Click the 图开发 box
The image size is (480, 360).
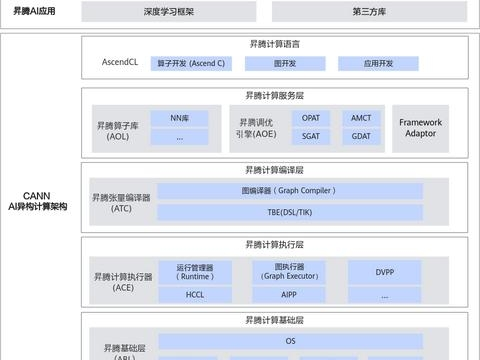[x=285, y=63]
